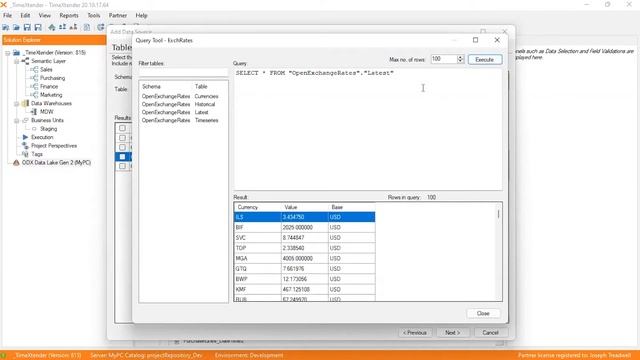Screen dimensions: 640x360
Task: Collapse the Business Units tree node
Action: tap(16, 121)
